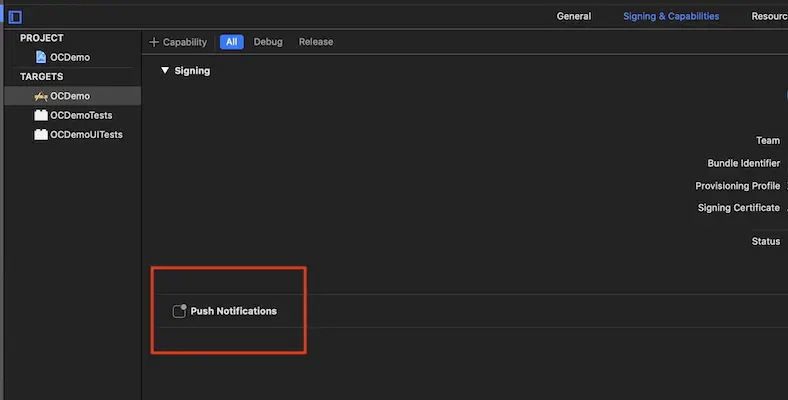Click the Provisioning Profile label

click(738, 186)
